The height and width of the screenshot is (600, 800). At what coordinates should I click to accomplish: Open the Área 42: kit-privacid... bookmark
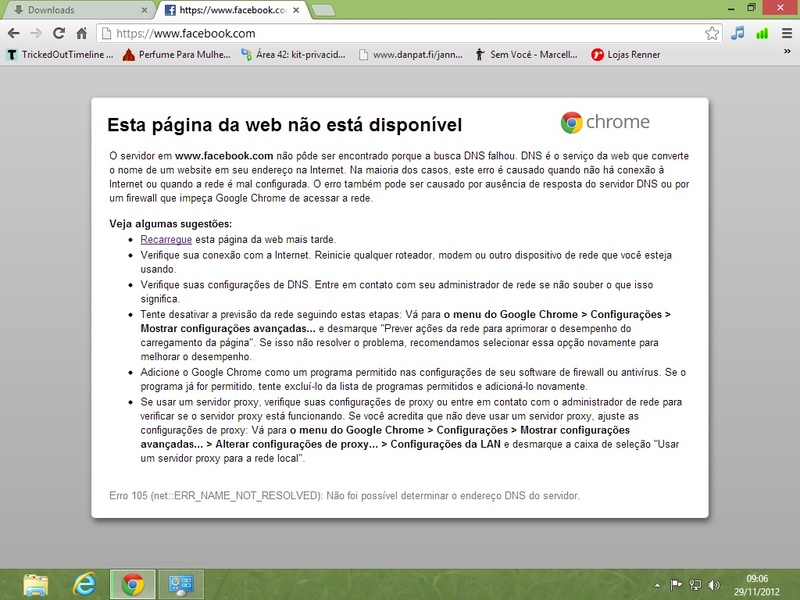point(293,55)
